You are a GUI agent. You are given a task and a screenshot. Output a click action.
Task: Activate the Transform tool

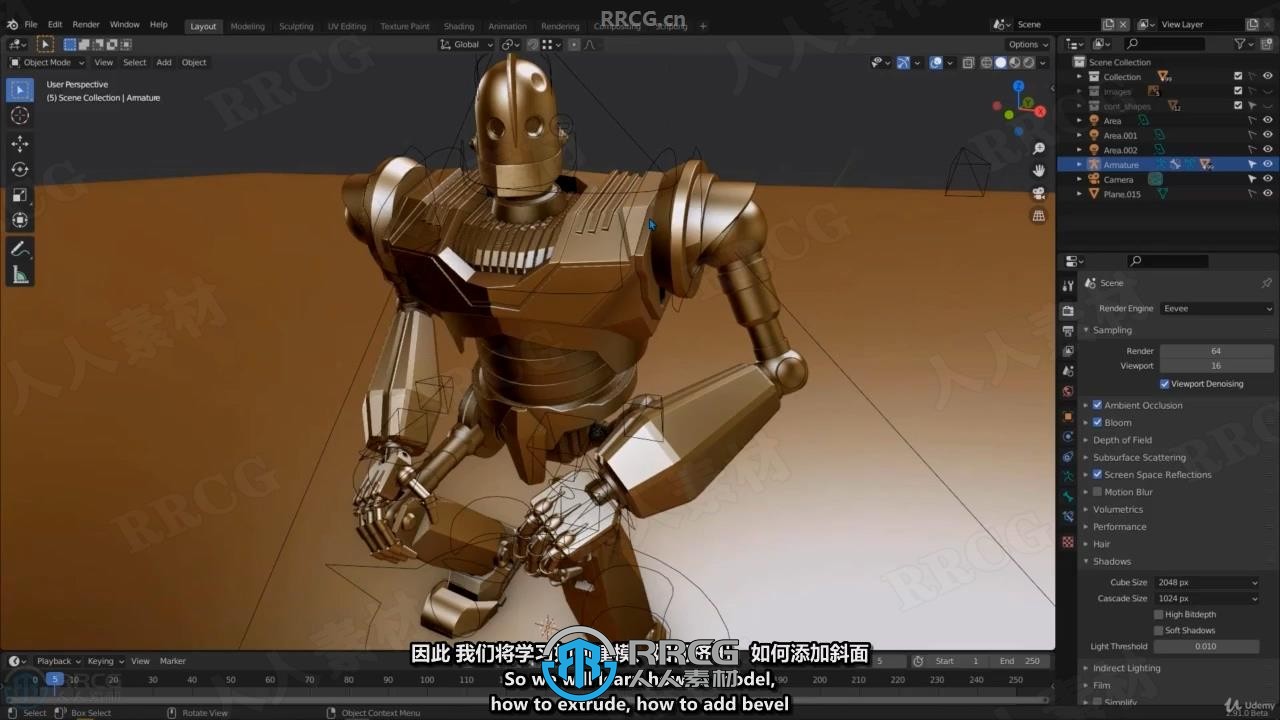coord(20,220)
